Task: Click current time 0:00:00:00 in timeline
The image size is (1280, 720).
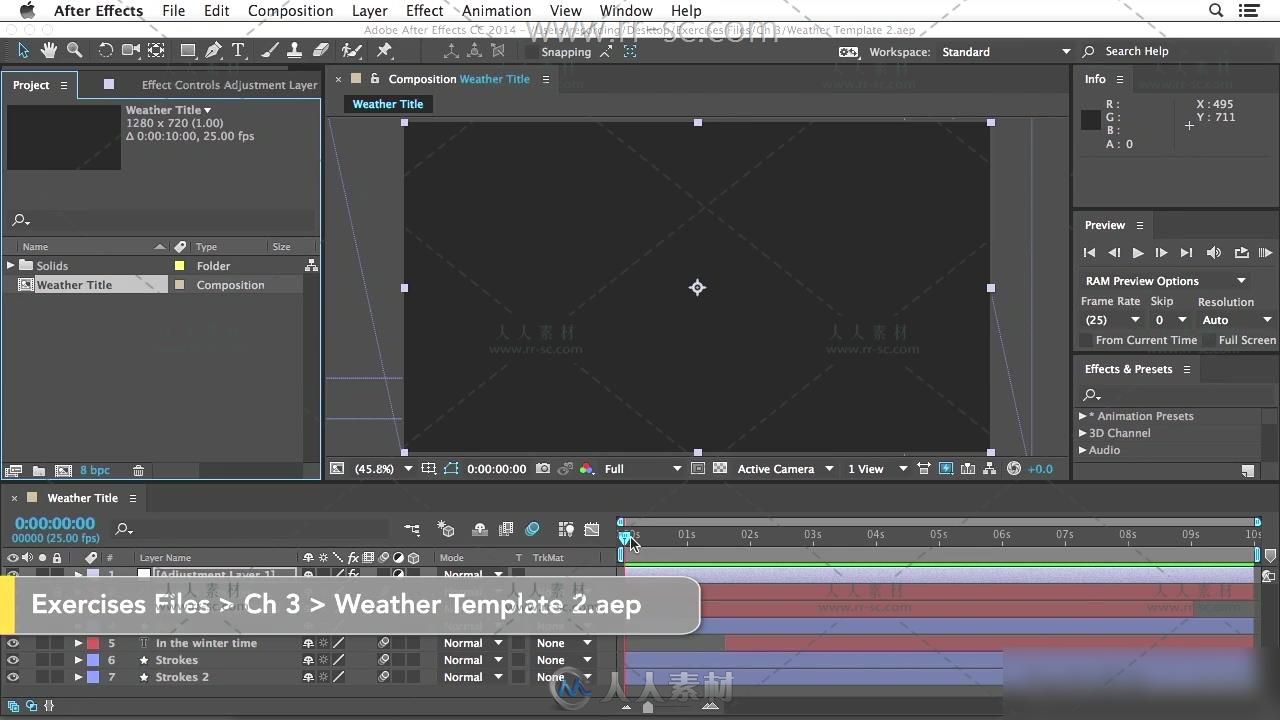Action: 55,523
